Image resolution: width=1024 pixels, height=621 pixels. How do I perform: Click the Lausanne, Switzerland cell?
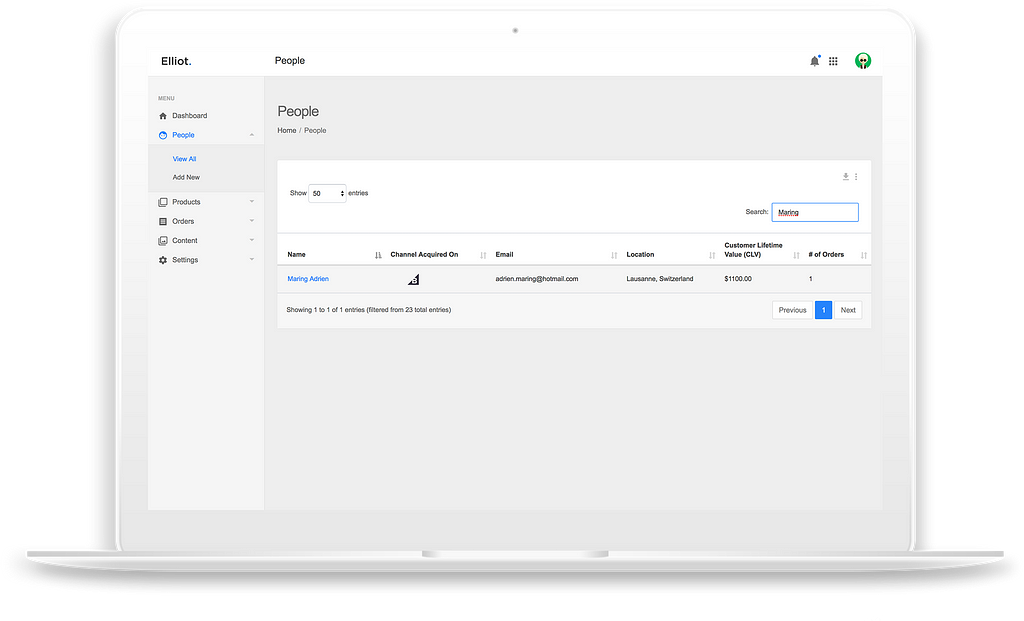(x=660, y=279)
